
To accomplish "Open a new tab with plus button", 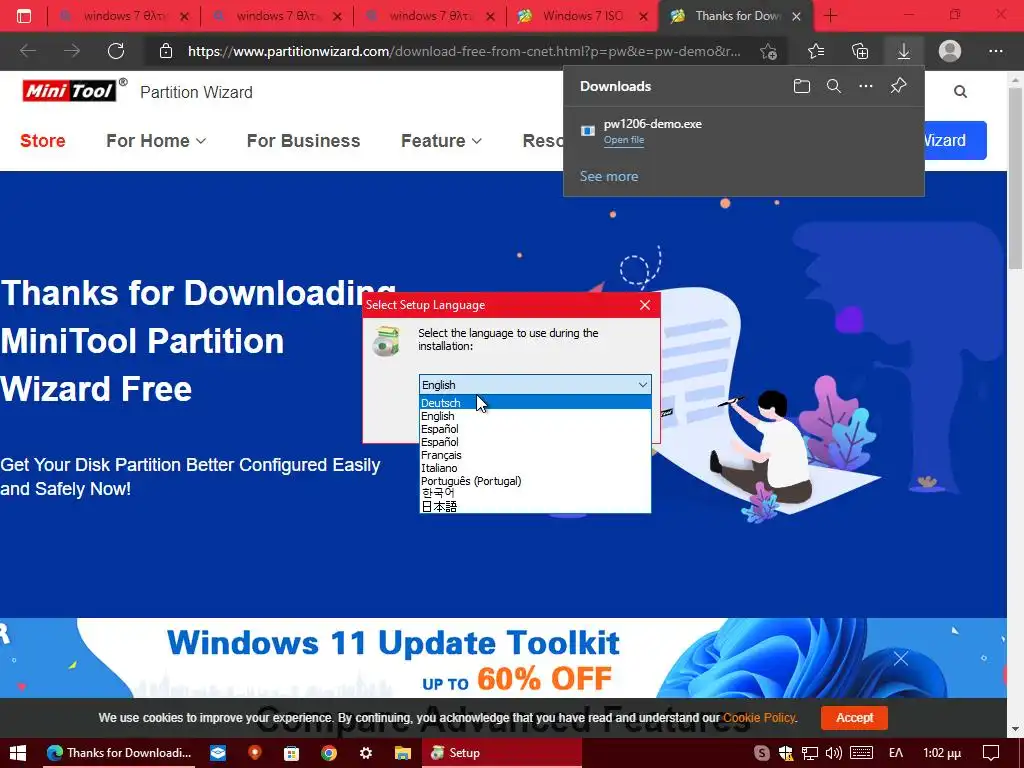I will coord(831,15).
